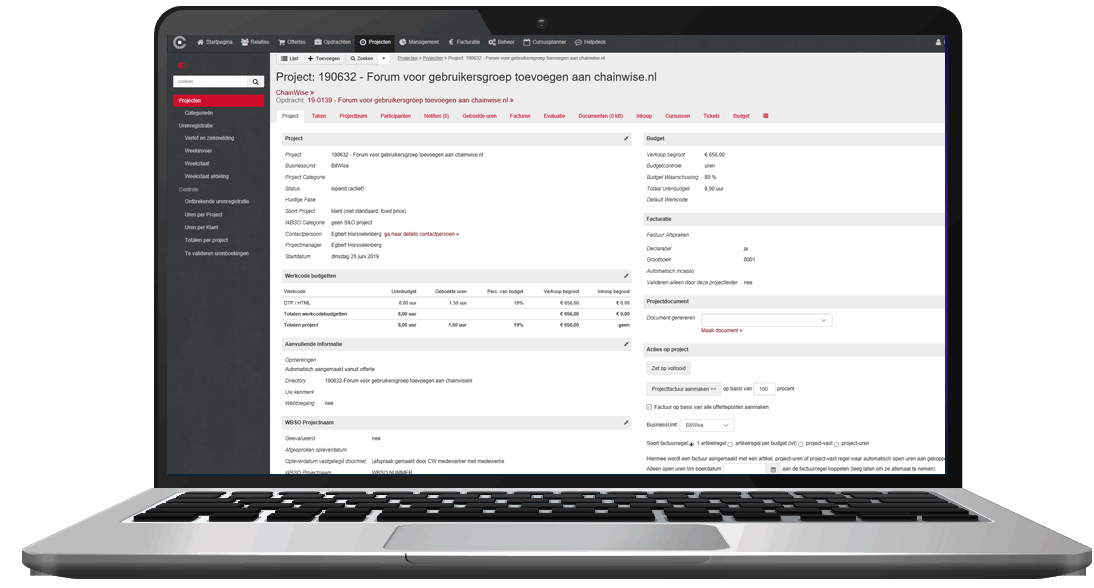Screen dimensions: 1094x588
Task: Open the Taken tab
Action: [320, 115]
